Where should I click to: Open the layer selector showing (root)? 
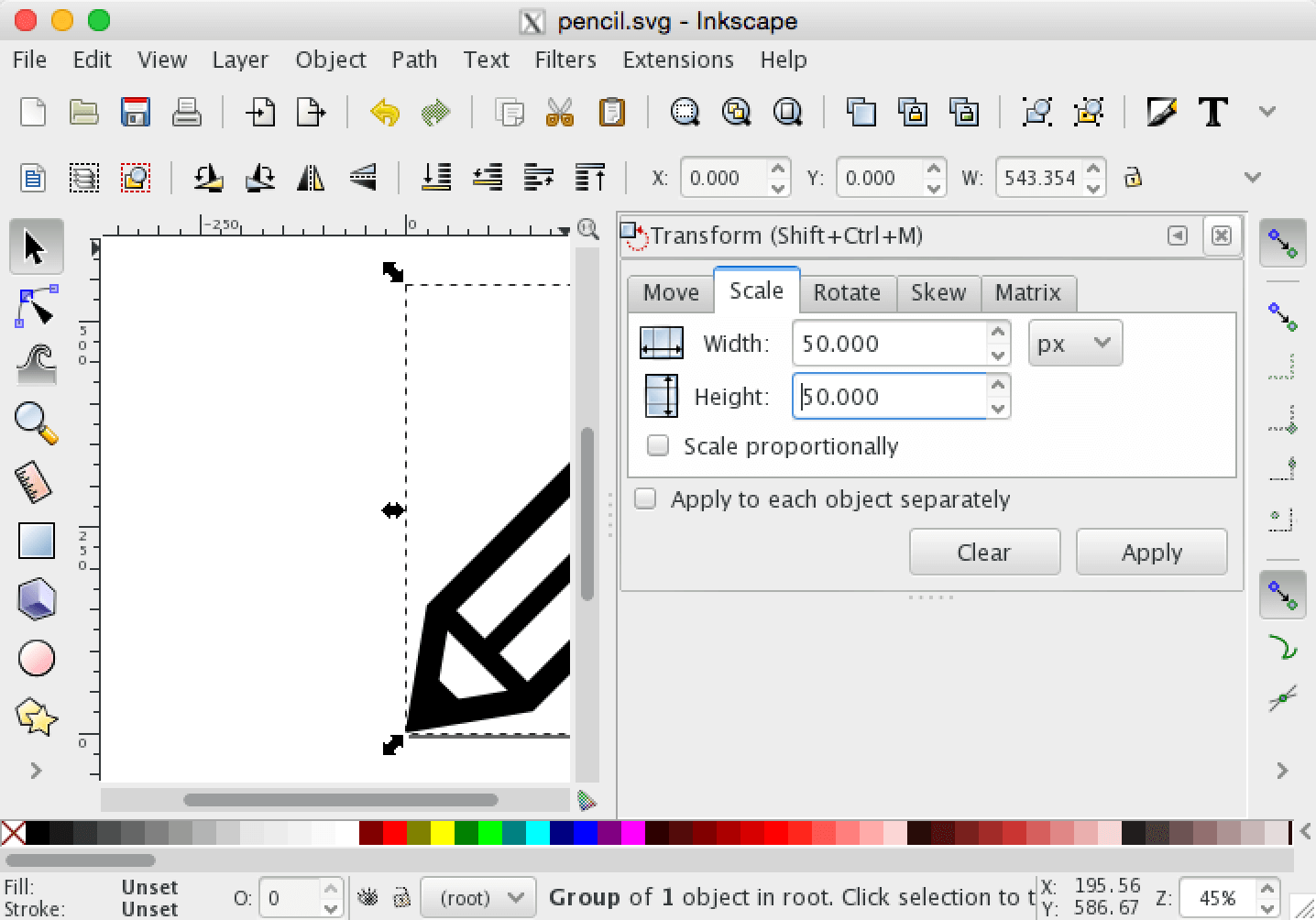click(477, 897)
